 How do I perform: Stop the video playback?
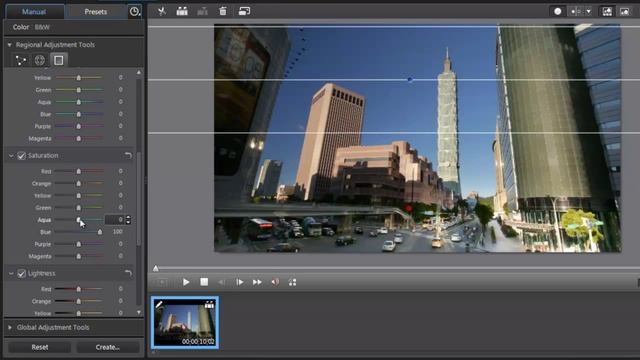point(204,282)
